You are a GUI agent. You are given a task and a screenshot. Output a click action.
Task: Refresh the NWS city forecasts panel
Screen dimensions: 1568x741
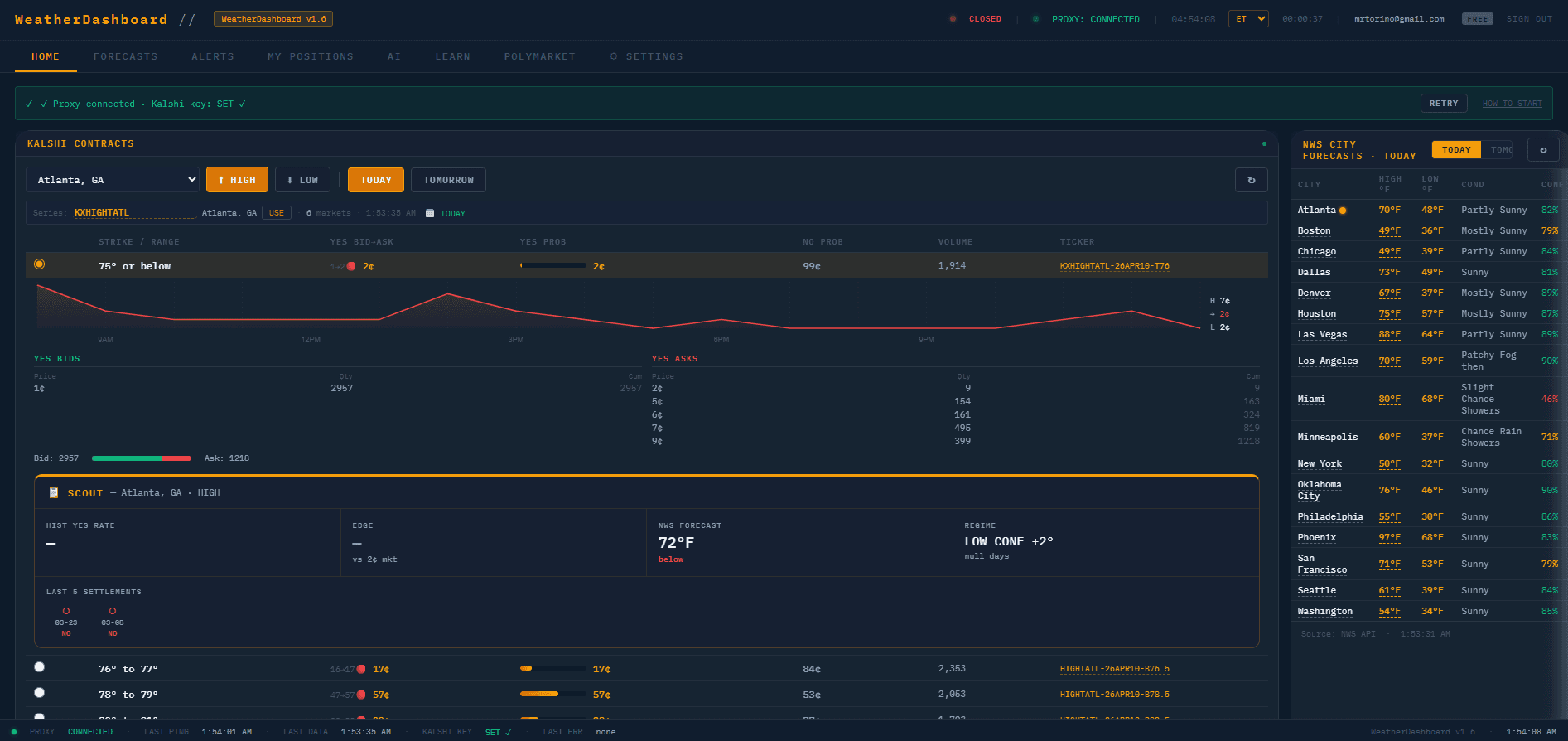point(1542,150)
